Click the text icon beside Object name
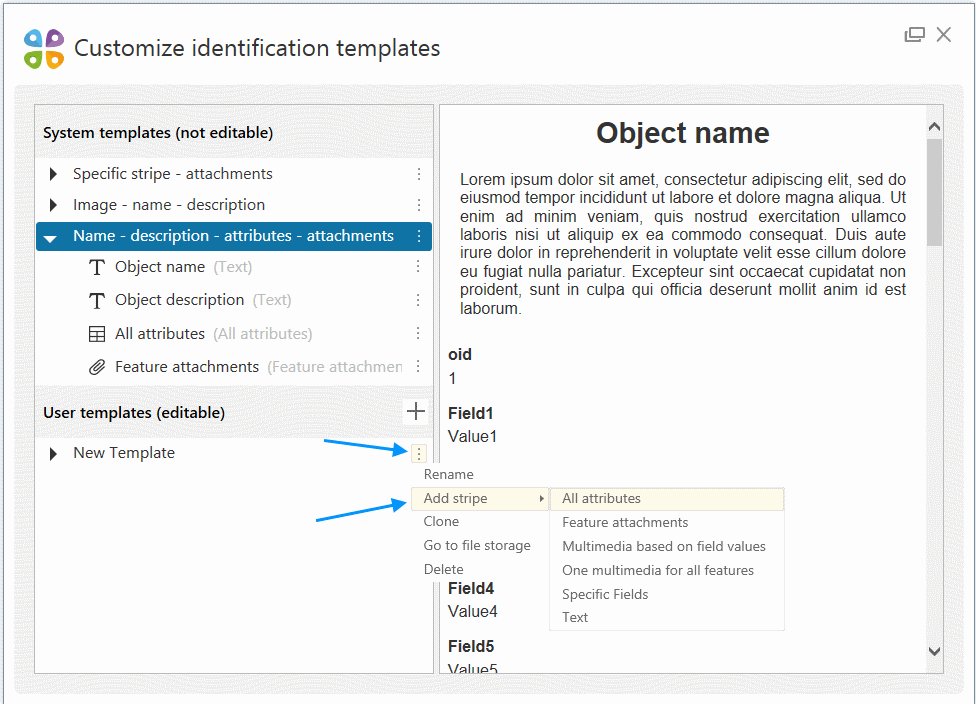 click(97, 268)
